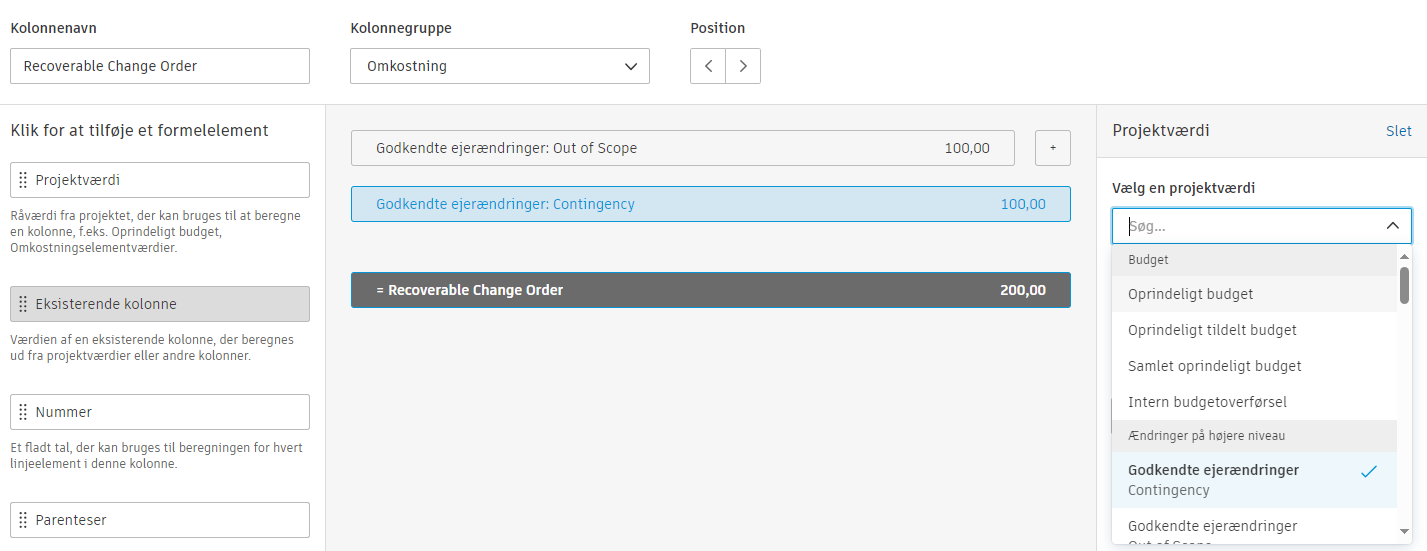The width and height of the screenshot is (1427, 551).
Task: Click the checkmark beside Godkendte ejerændringer Contingency
Action: [x=1369, y=471]
